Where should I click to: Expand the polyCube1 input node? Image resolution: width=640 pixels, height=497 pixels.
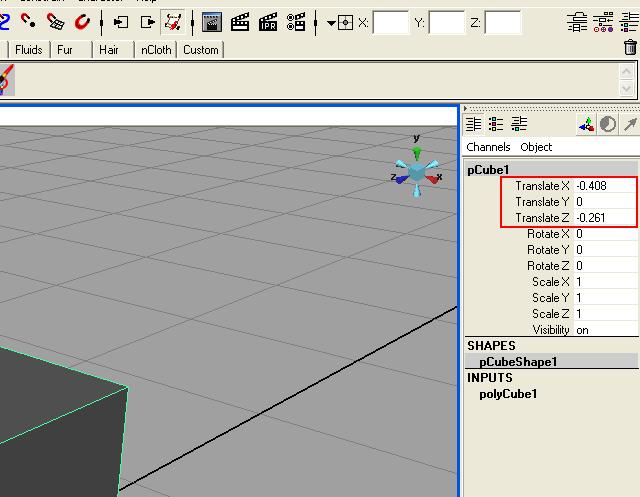508,394
